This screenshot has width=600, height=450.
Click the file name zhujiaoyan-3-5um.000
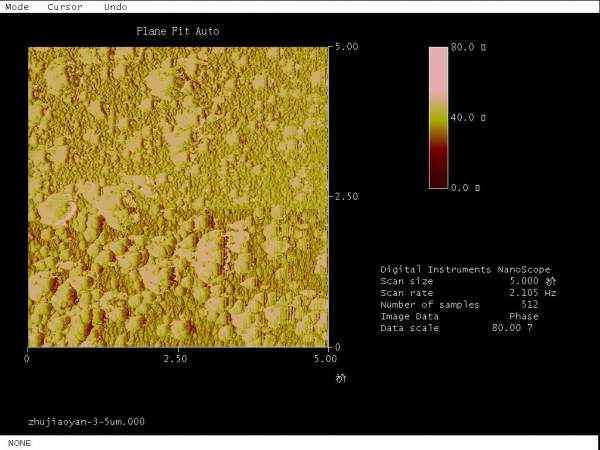pos(86,421)
